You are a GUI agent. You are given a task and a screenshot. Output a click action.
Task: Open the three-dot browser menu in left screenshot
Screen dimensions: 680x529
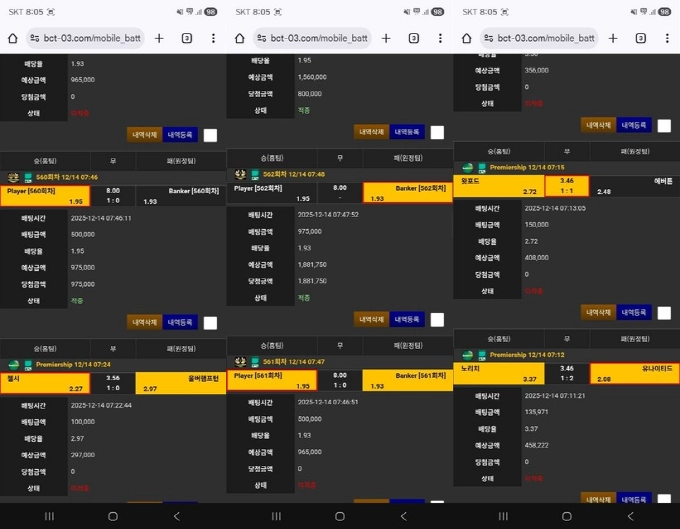pyautogui.click(x=213, y=38)
